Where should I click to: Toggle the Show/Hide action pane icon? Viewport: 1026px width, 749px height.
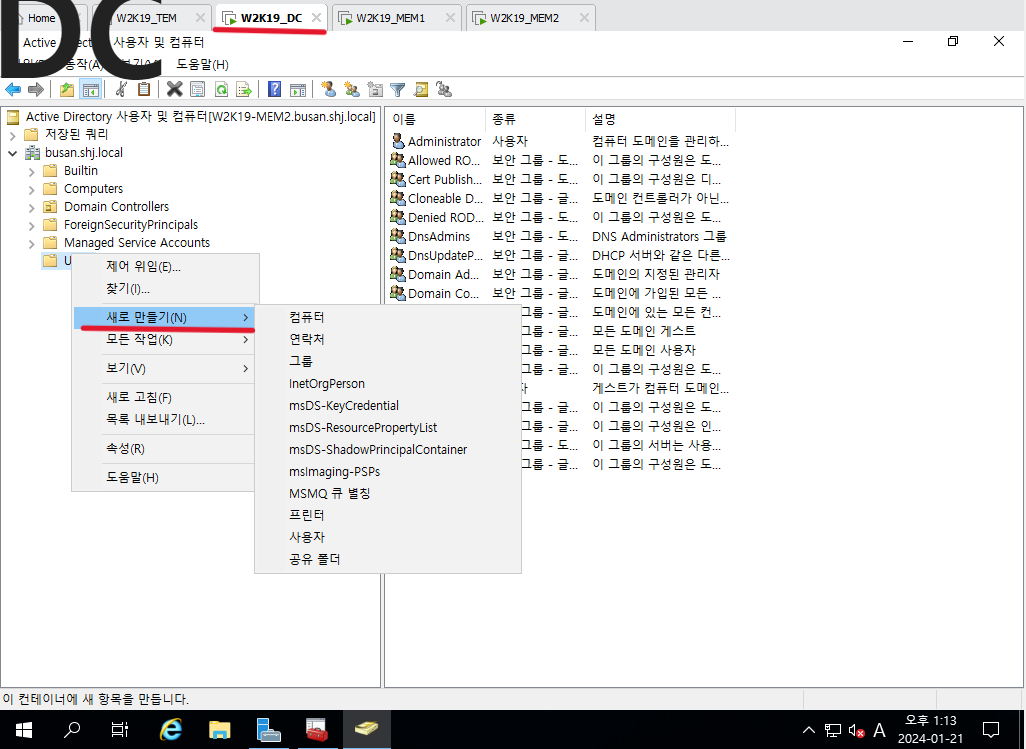coord(298,90)
